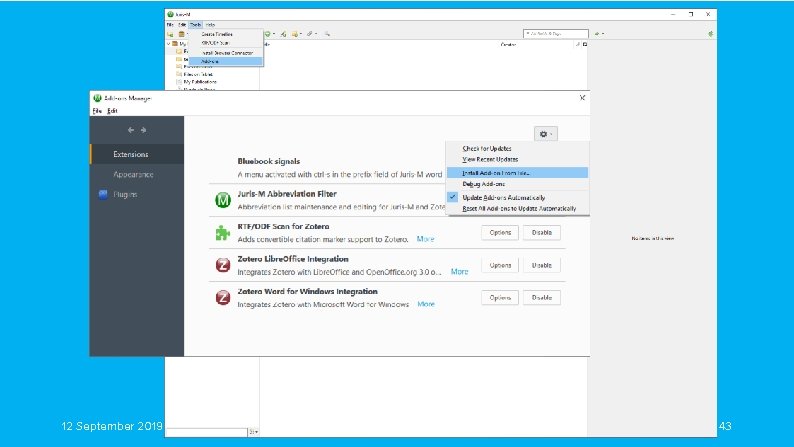Choose Reset All Add-ons to Update Automatically

coord(519,208)
